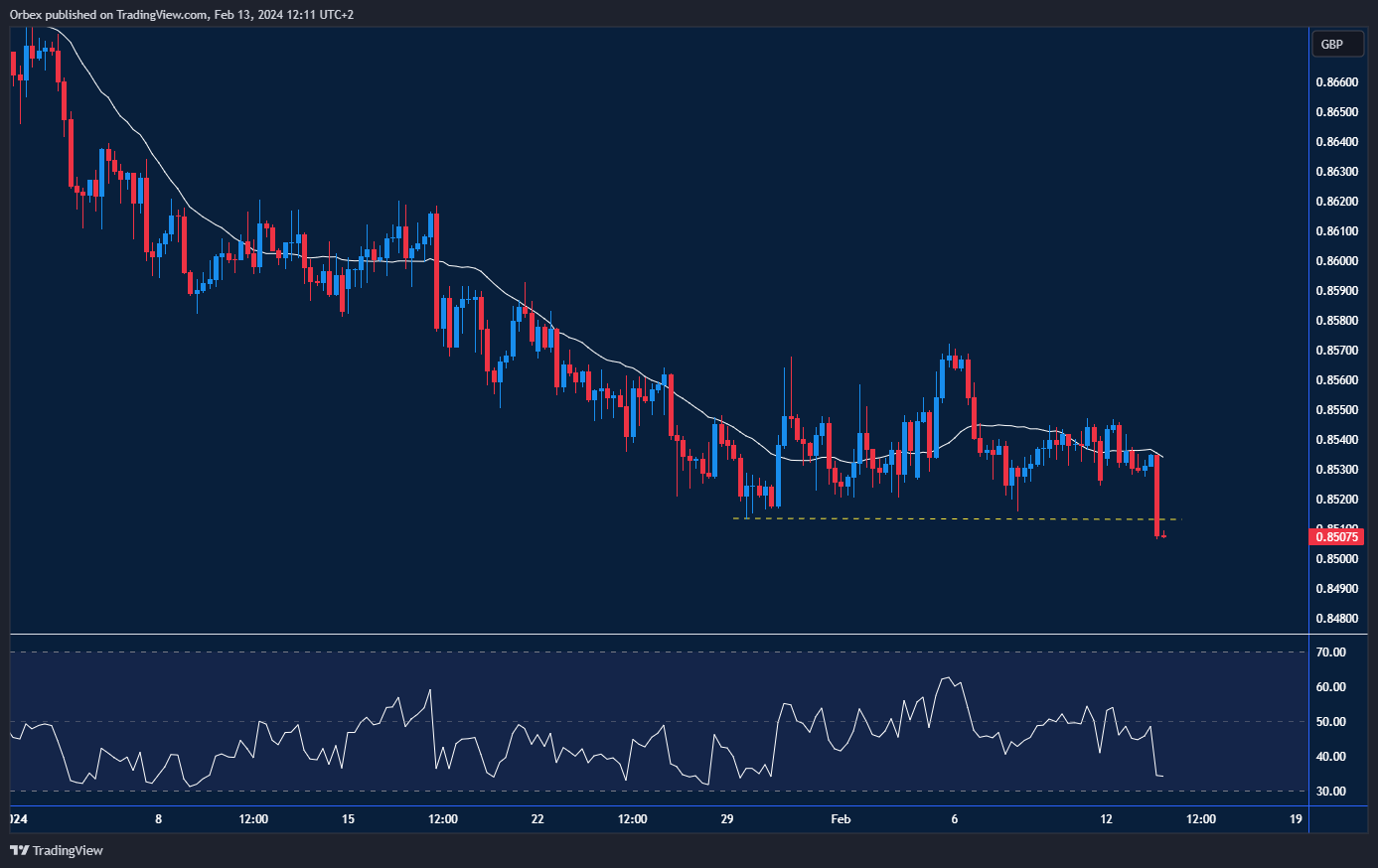Image resolution: width=1378 pixels, height=868 pixels.
Task: Click the TradingView logo icon
Action: click(19, 850)
